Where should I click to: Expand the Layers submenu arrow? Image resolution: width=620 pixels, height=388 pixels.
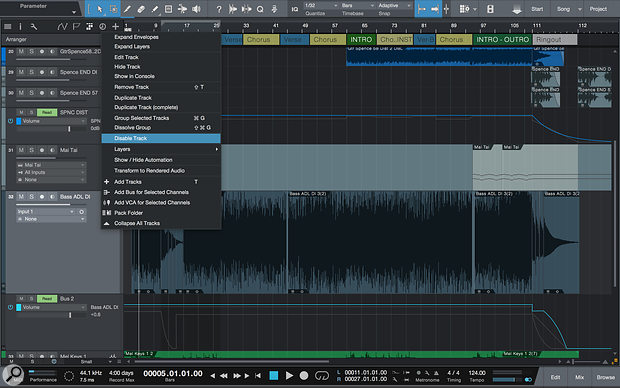point(216,149)
